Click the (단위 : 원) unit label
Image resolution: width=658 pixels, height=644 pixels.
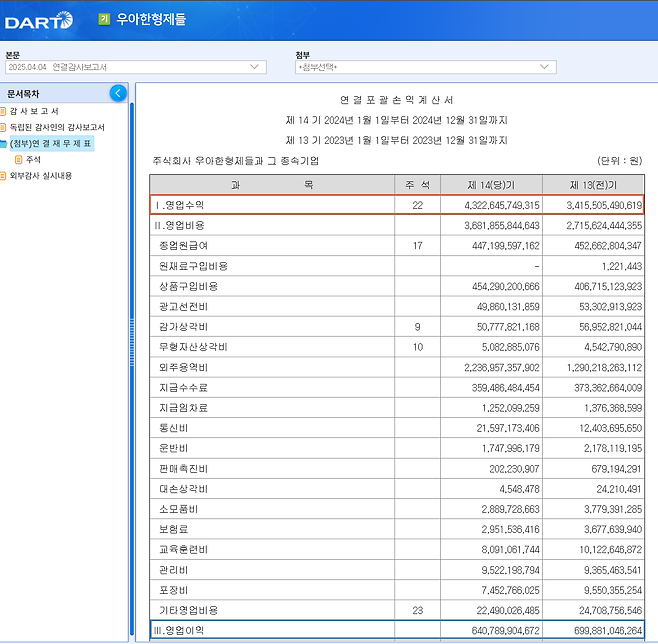(x=619, y=161)
